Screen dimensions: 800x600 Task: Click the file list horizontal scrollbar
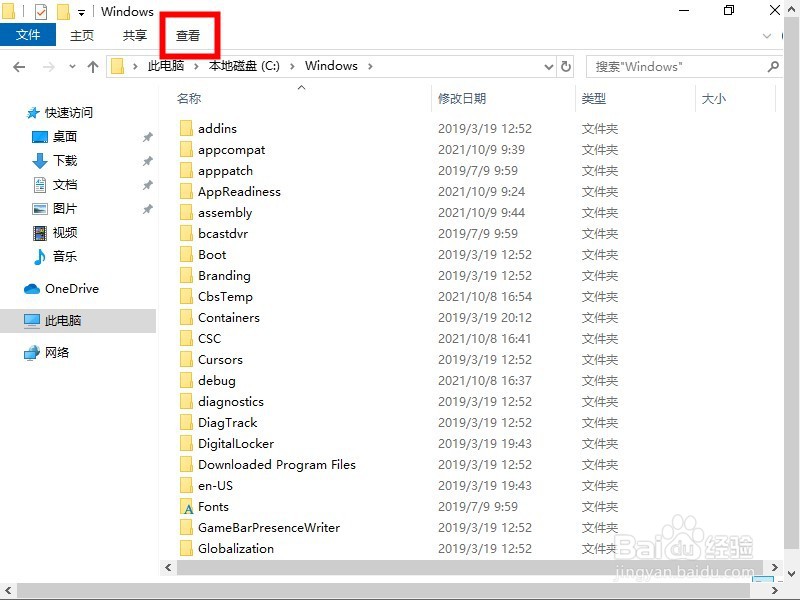click(469, 567)
